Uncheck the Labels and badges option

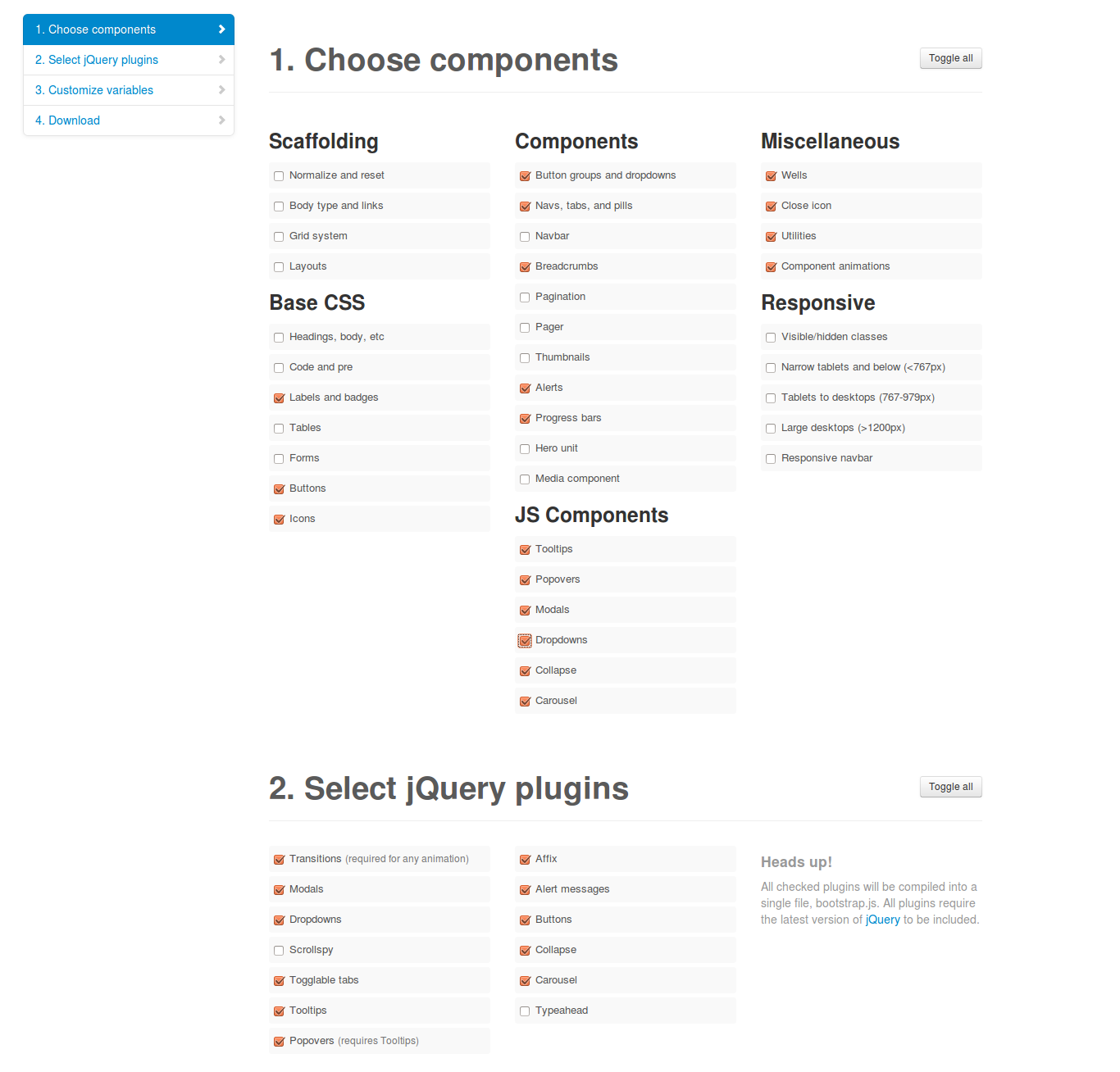[279, 398]
